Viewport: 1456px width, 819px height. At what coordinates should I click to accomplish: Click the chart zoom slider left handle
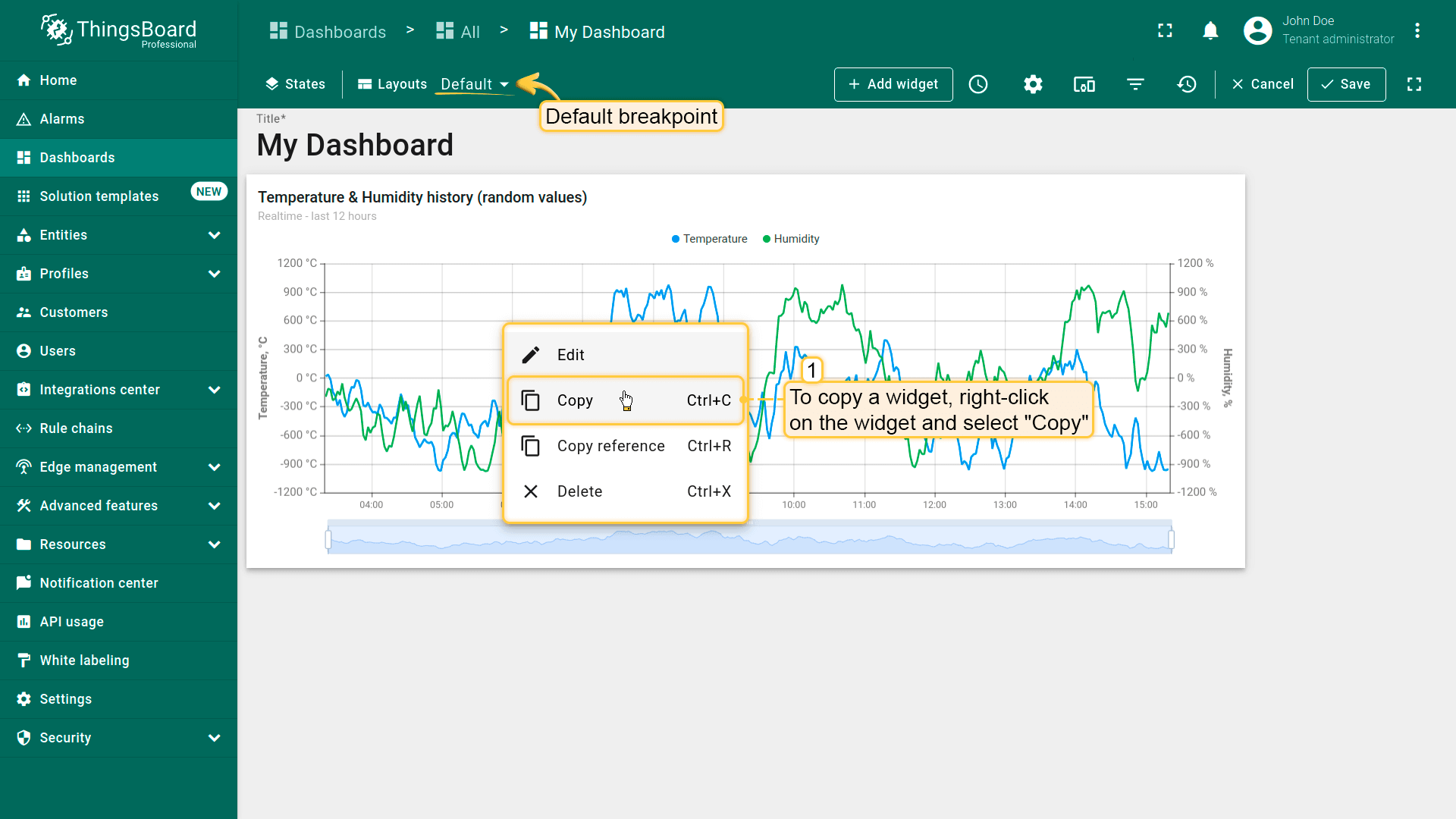[328, 539]
